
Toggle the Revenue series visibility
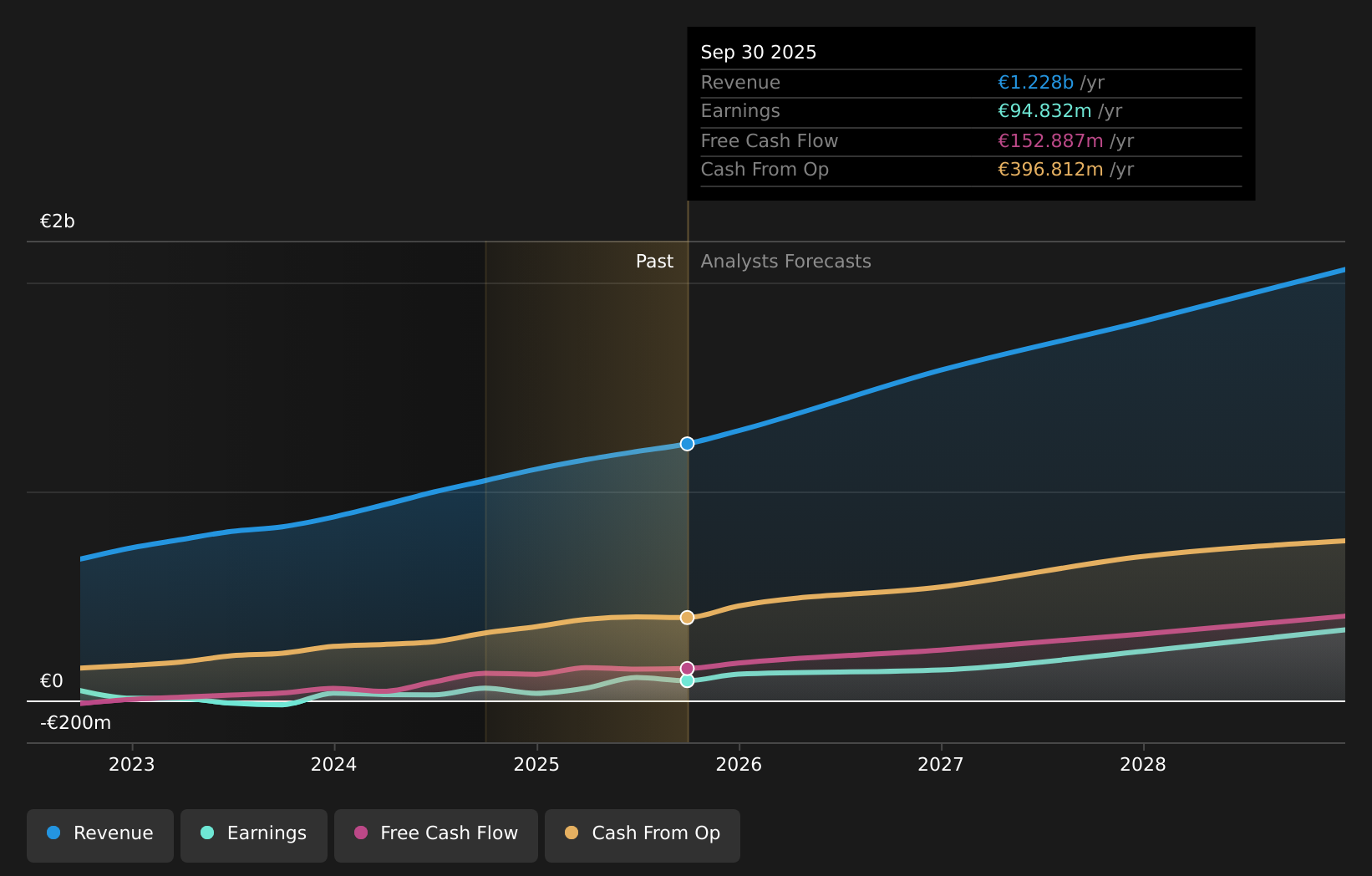99,833
